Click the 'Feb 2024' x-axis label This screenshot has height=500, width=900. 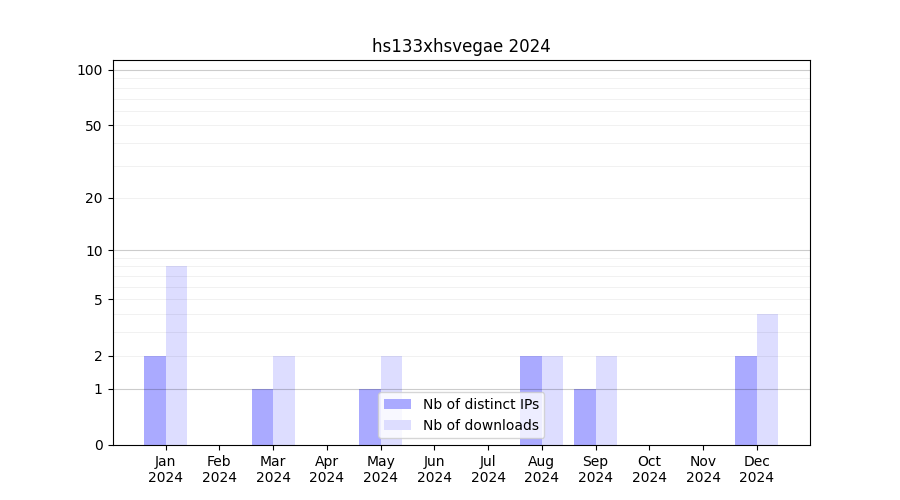tap(219, 469)
